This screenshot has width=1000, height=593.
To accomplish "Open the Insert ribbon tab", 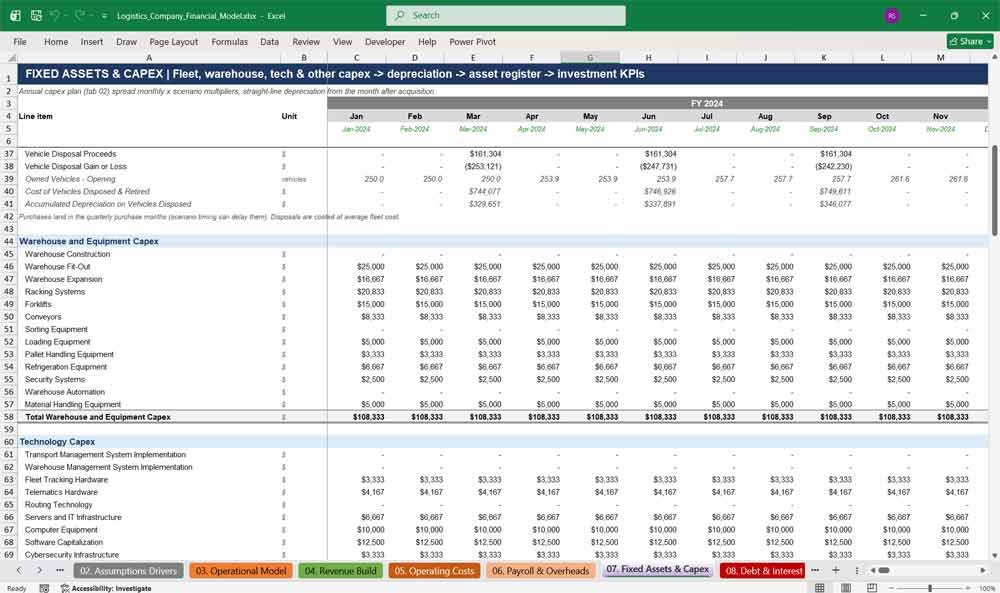I will point(92,41).
